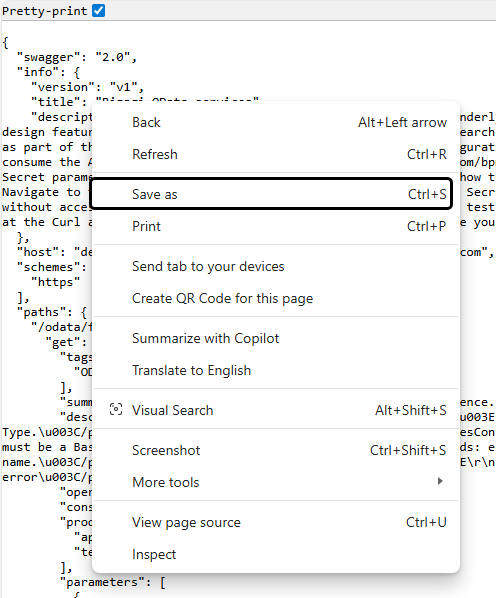Select Translate to English option

pyautogui.click(x=276, y=370)
